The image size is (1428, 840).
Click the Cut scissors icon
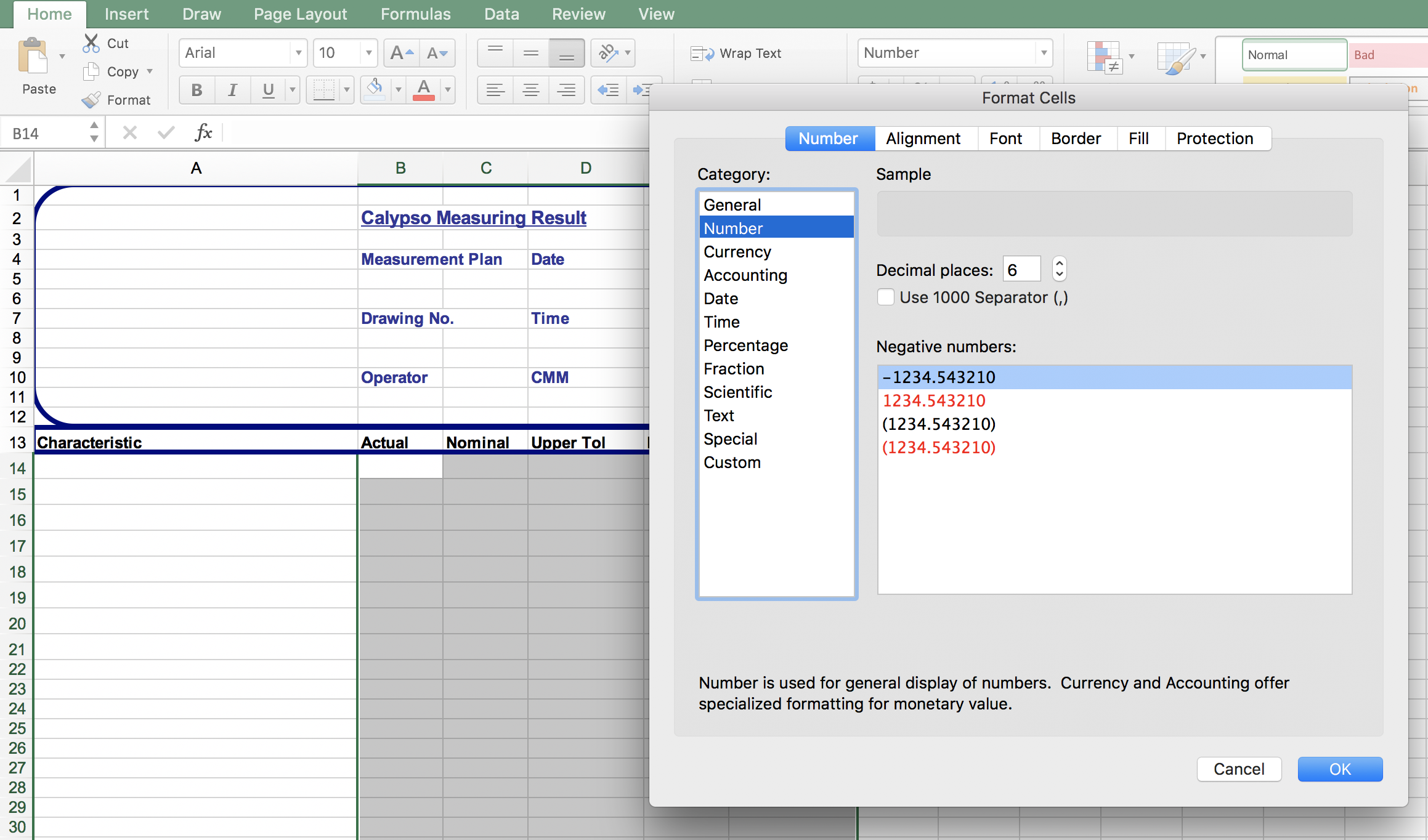(91, 43)
